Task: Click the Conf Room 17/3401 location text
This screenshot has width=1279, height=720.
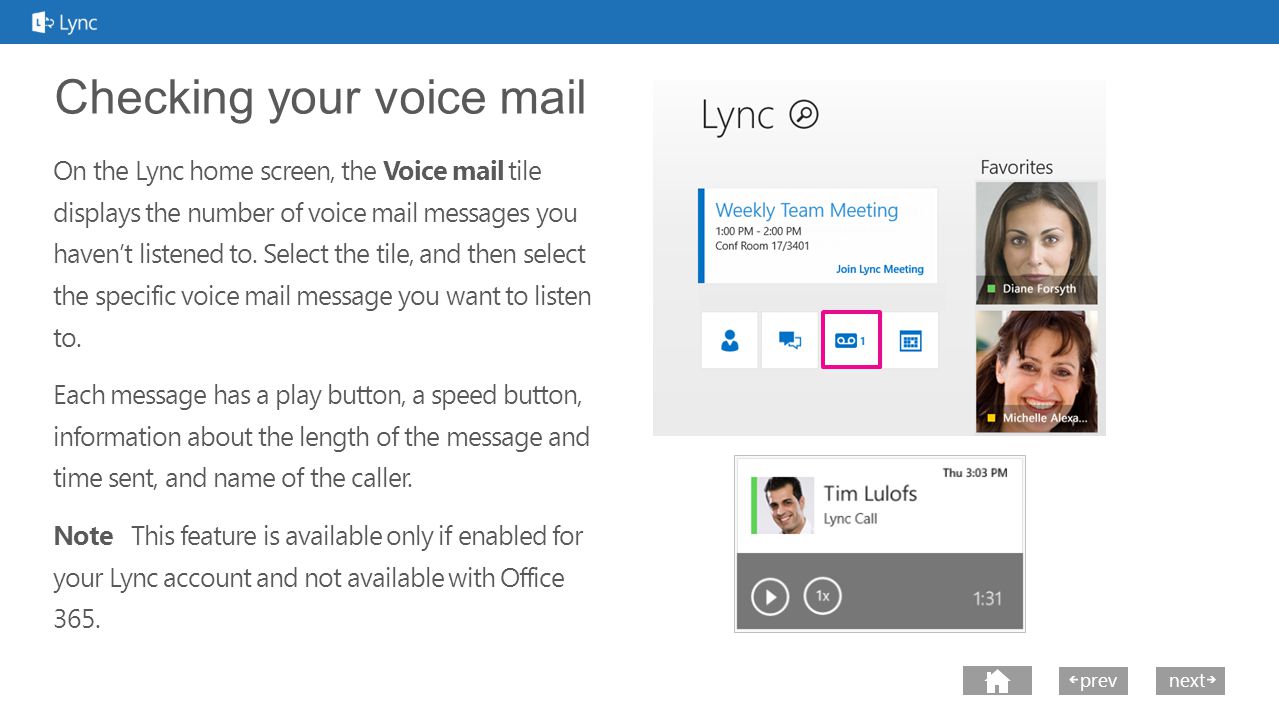Action: [763, 246]
